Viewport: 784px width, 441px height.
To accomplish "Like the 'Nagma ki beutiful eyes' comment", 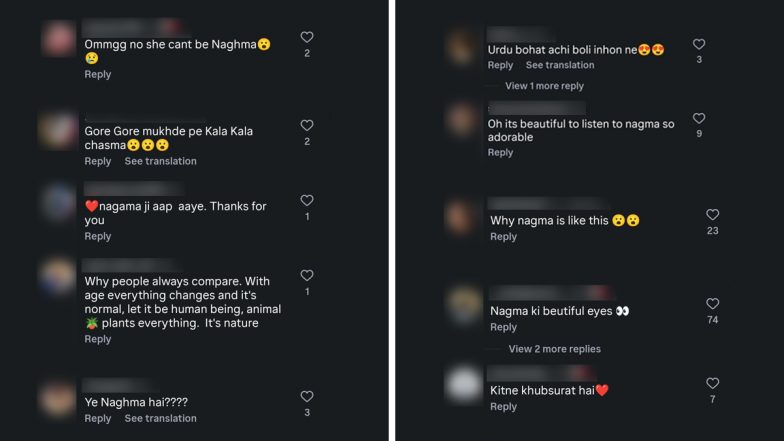I will [712, 304].
